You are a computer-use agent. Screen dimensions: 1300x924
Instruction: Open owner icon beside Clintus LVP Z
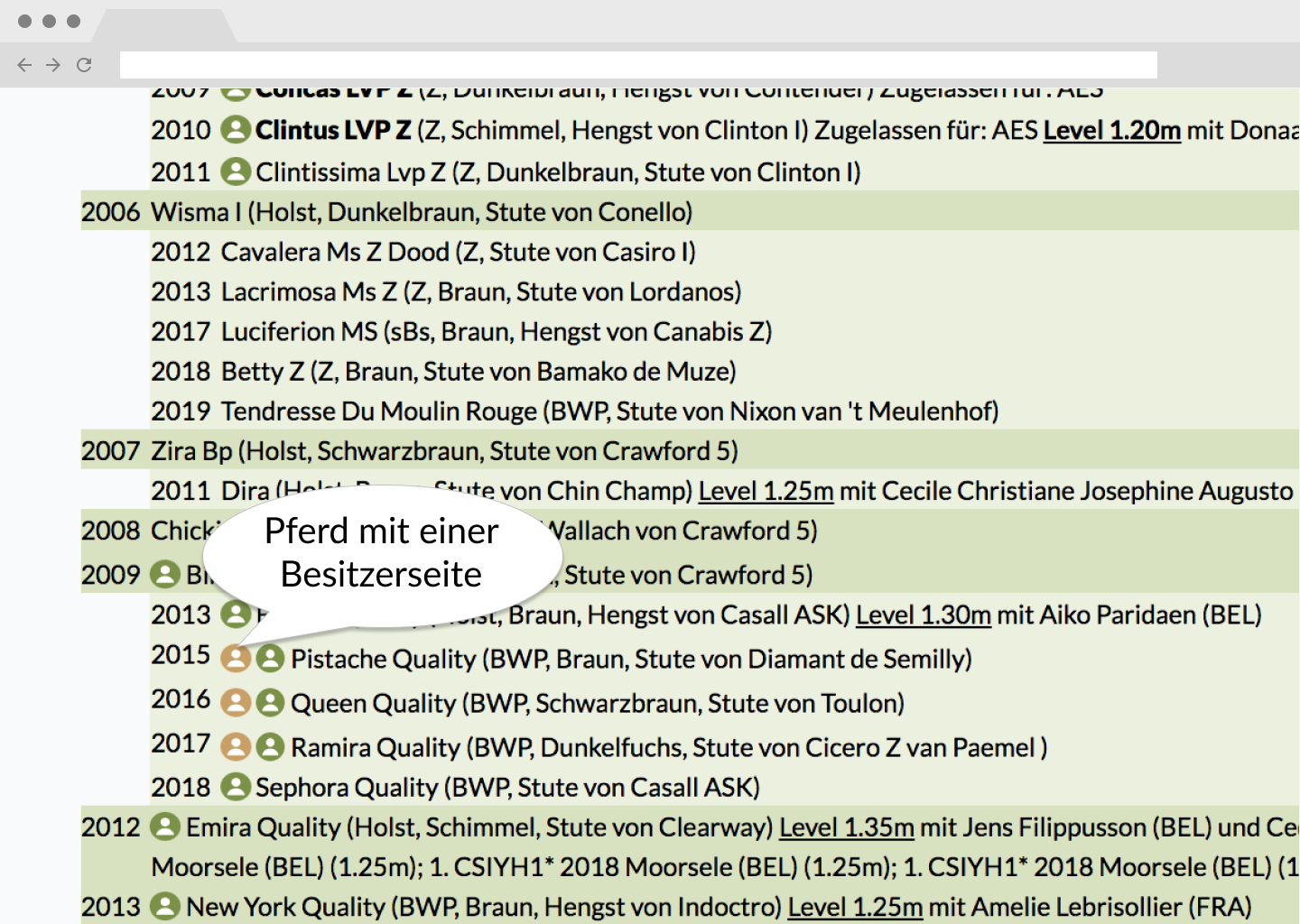pos(236,130)
